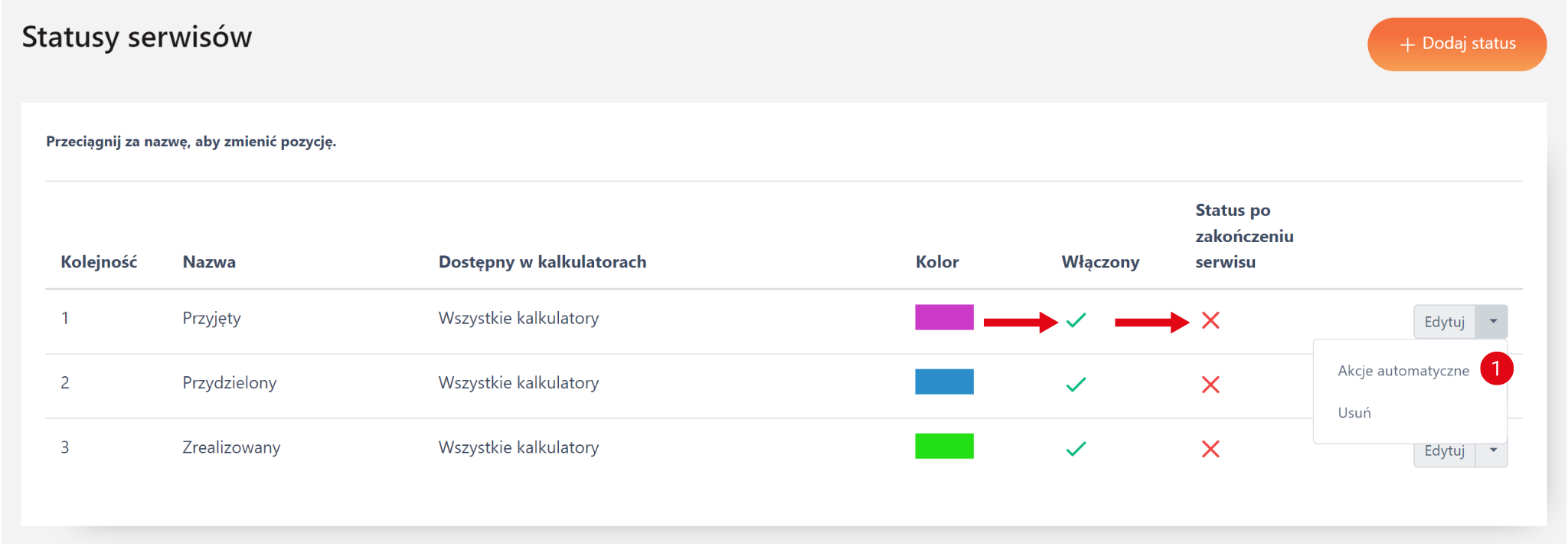Click the Przydzielony status name
The height and width of the screenshot is (544, 1568).
click(x=229, y=382)
